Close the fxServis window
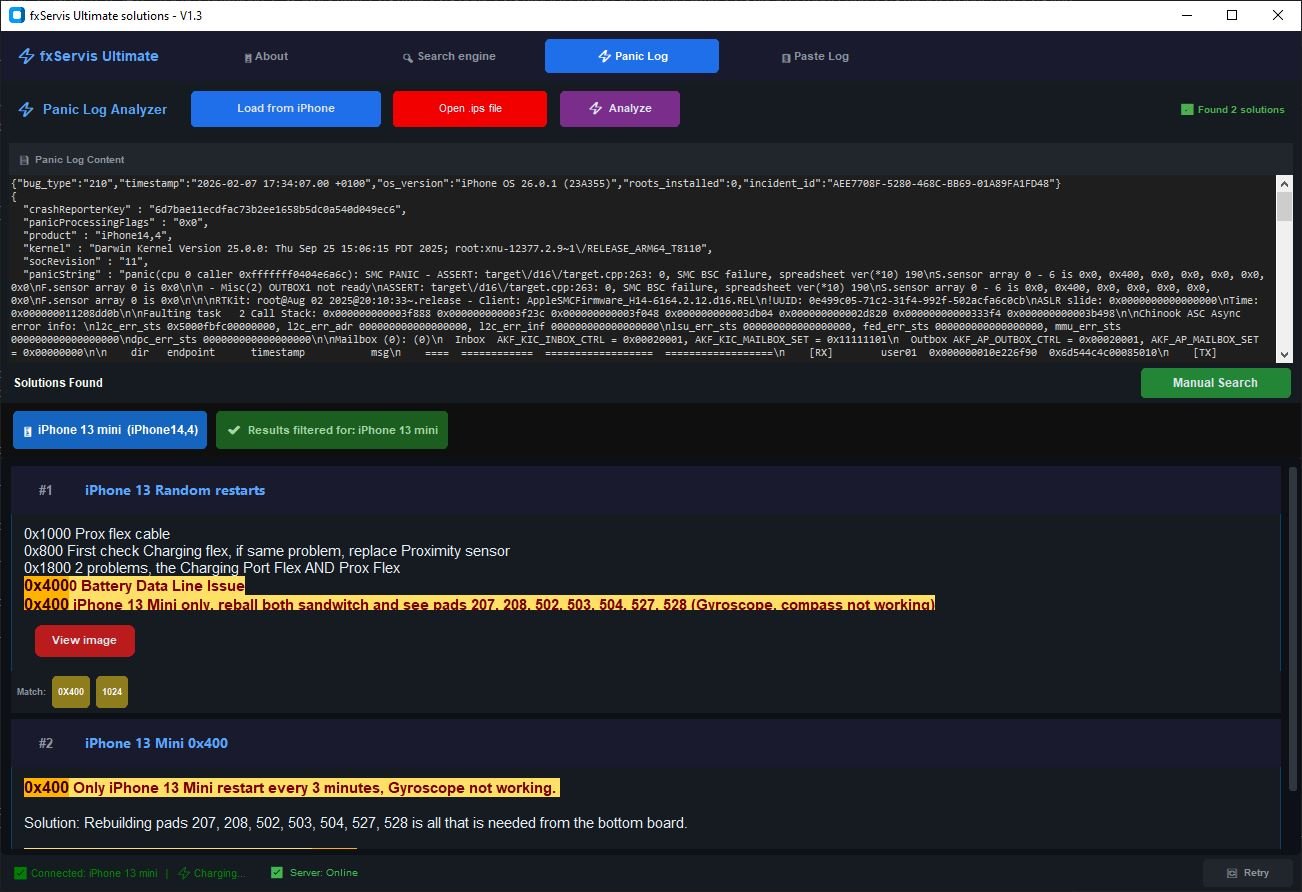 click(x=1278, y=15)
